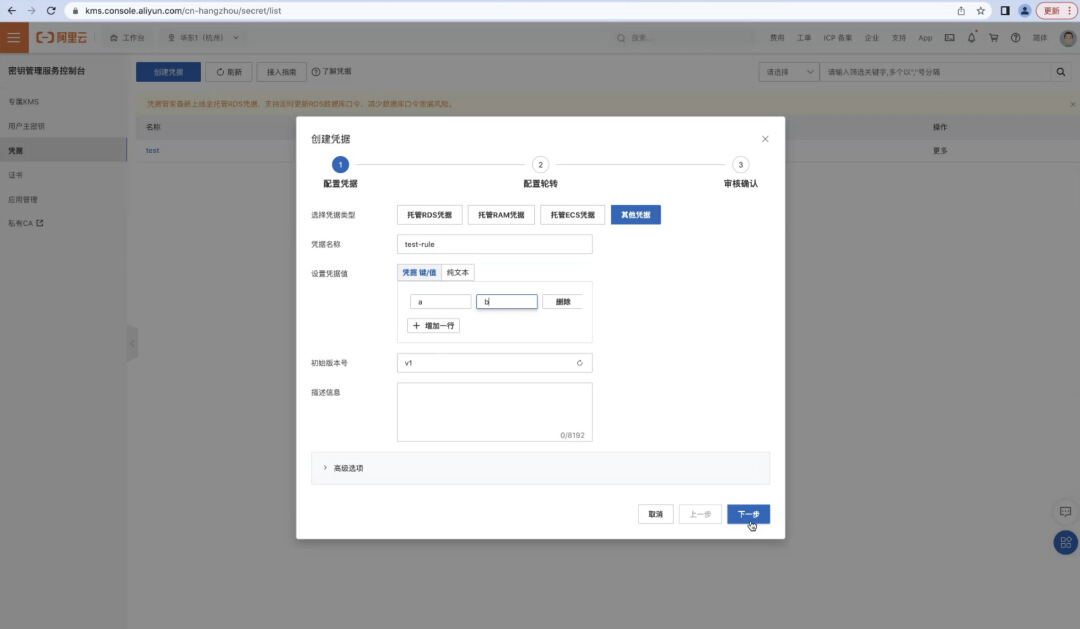The image size is (1080, 629).
Task: Select 专属KMS in sidebar
Action: click(x=63, y=101)
